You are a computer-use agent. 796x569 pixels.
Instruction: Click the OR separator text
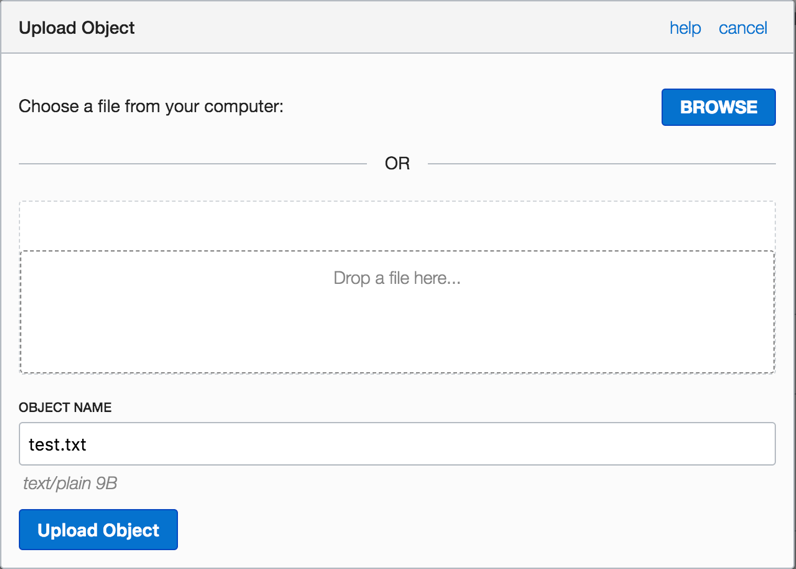pos(397,163)
